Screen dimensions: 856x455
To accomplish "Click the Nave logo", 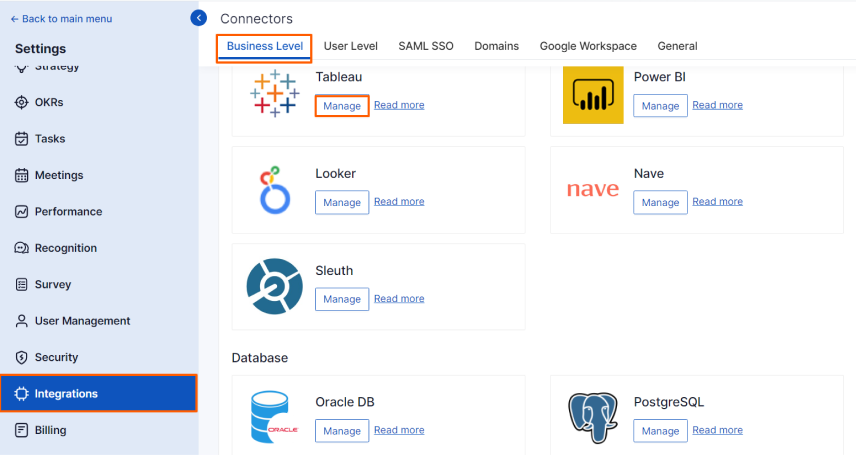I will (593, 189).
